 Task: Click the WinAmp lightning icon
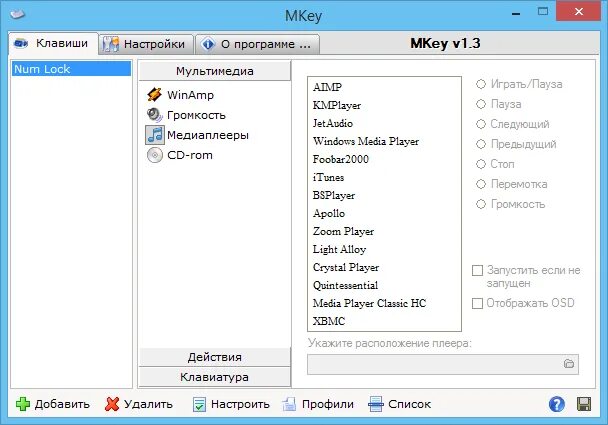[x=154, y=95]
